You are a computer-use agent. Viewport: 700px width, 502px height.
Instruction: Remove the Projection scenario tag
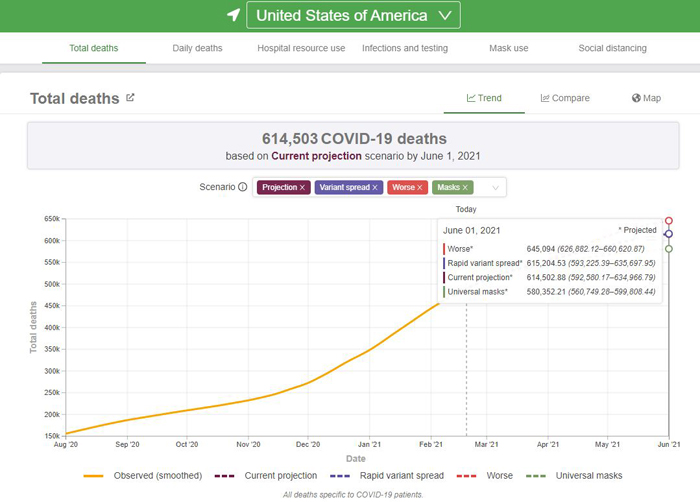click(302, 188)
